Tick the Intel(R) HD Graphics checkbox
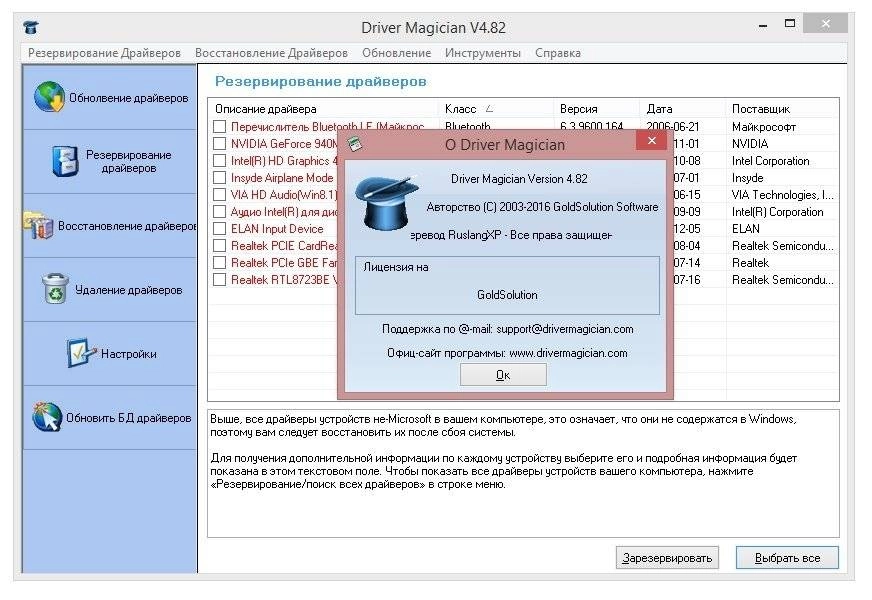The width and height of the screenshot is (872, 600). (220, 161)
